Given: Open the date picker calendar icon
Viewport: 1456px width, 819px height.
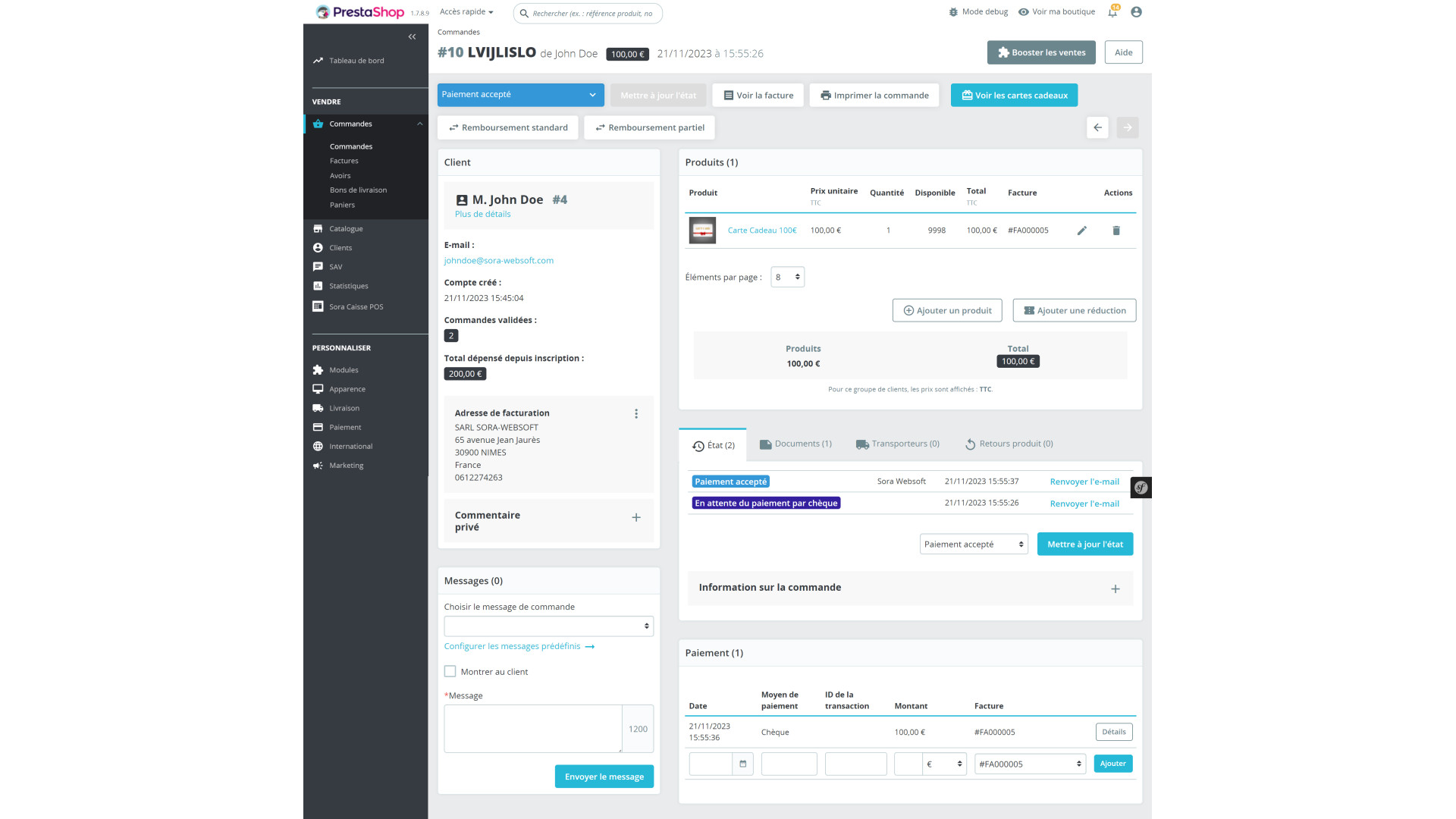Looking at the screenshot, I should pyautogui.click(x=742, y=764).
